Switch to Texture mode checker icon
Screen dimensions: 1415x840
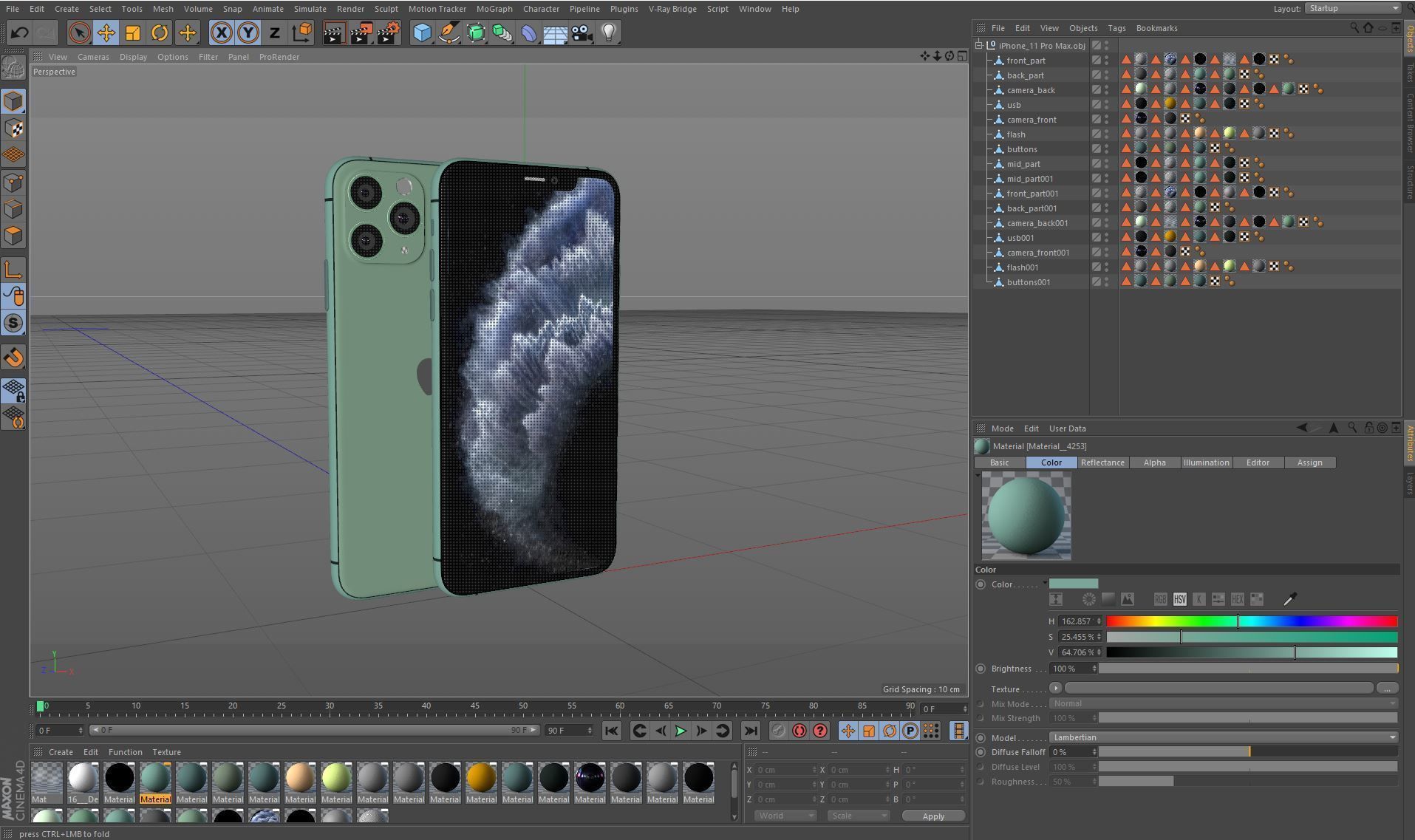click(x=13, y=129)
